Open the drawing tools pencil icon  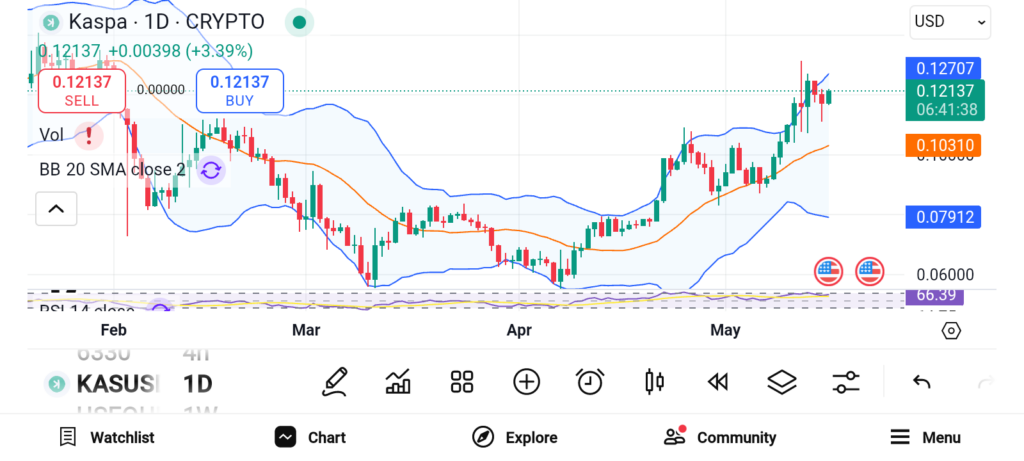tap(335, 381)
